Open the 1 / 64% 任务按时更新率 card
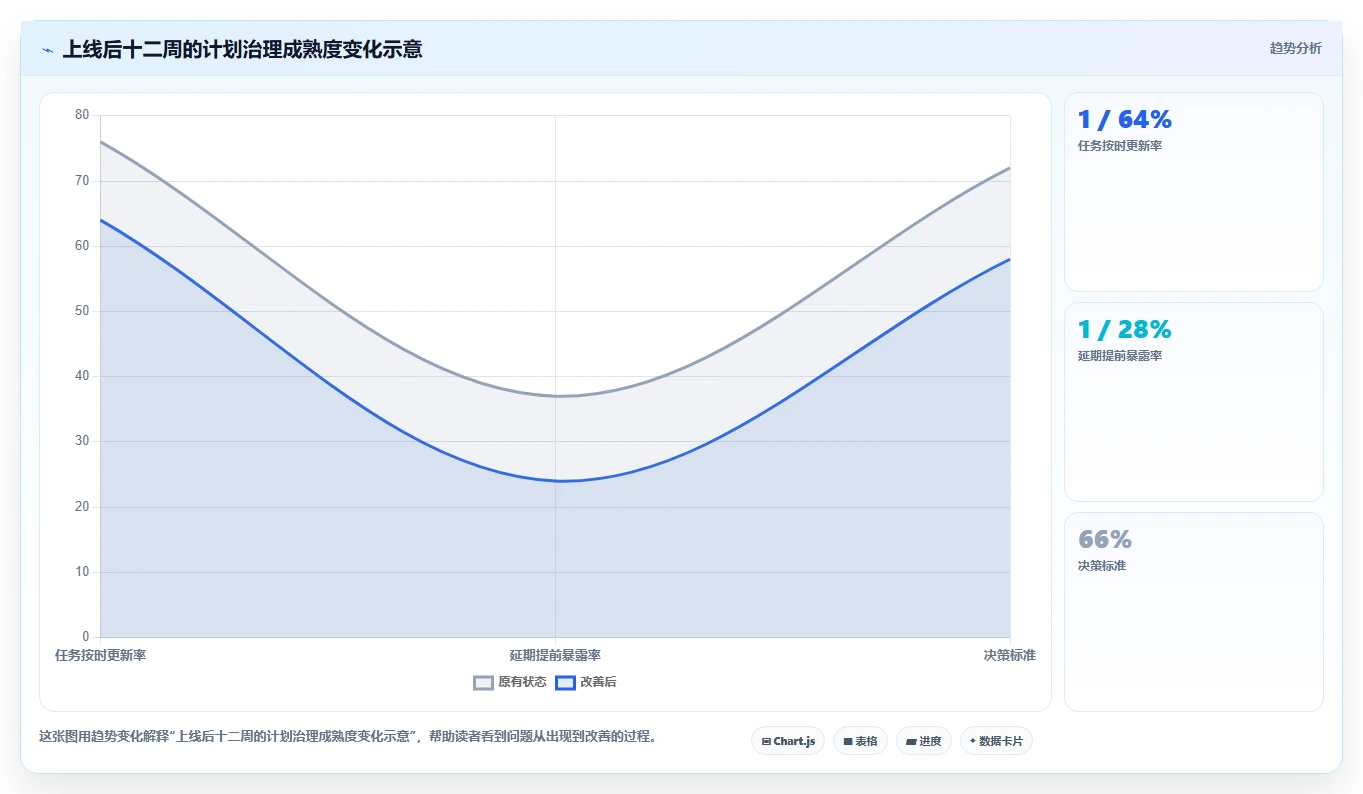Viewport: 1363px width, 794px height. pos(1194,192)
